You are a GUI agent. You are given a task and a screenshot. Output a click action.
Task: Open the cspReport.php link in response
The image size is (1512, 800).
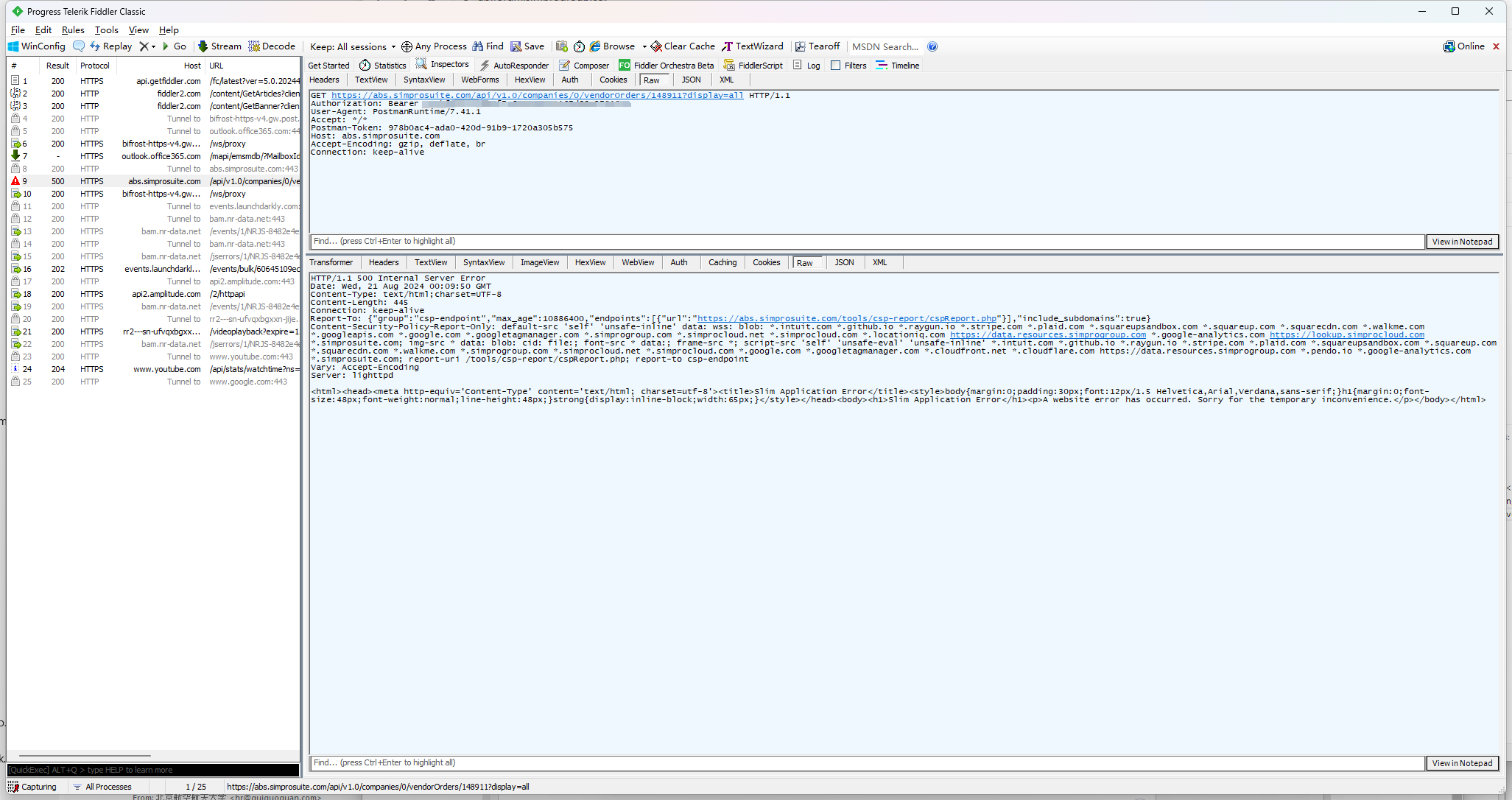(847, 319)
